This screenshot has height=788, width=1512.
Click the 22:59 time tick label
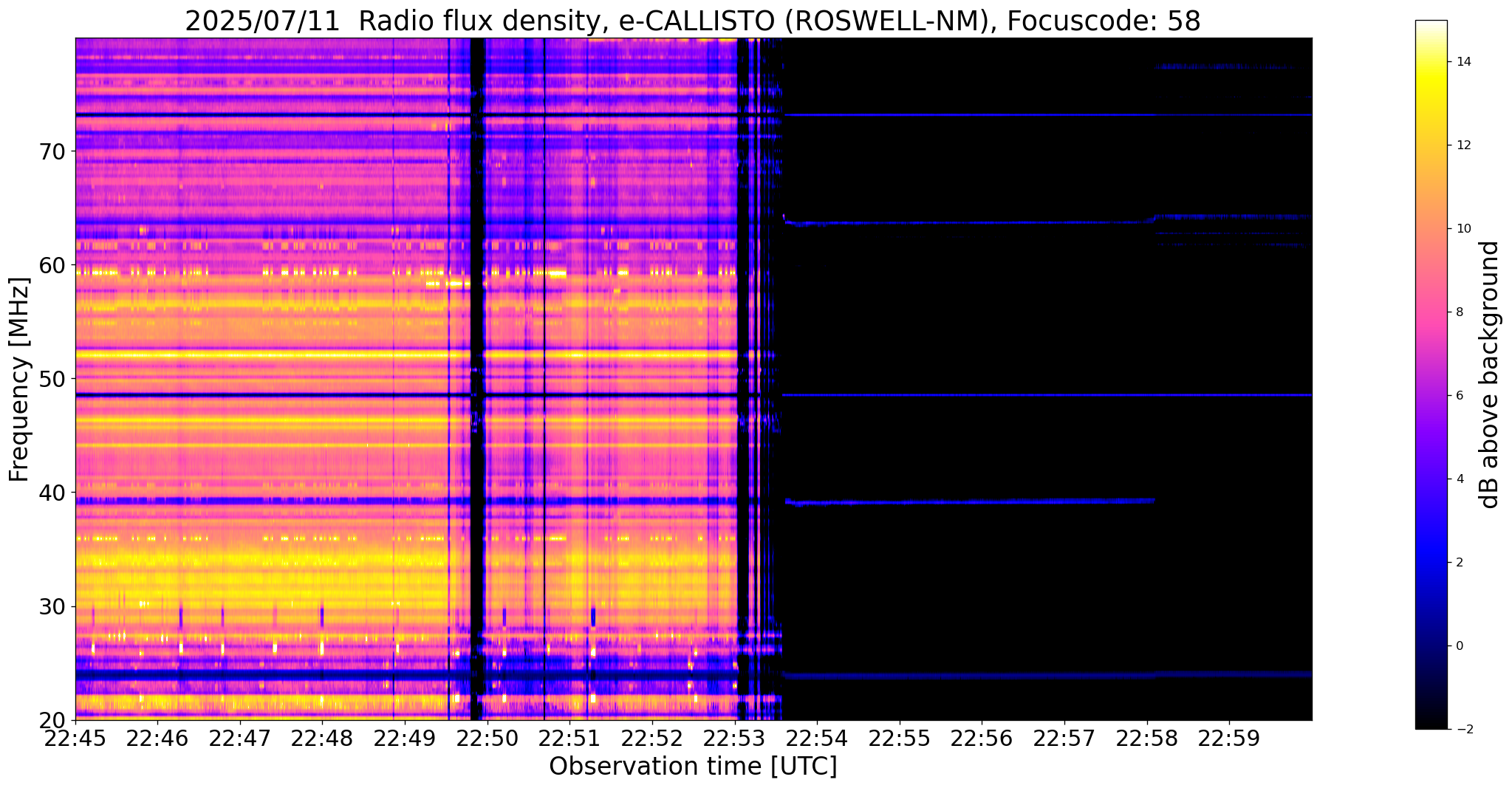pyautogui.click(x=1229, y=738)
